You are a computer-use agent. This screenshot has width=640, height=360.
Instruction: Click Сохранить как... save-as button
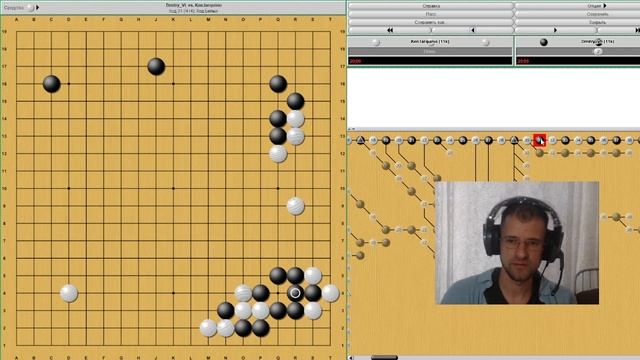pos(431,22)
